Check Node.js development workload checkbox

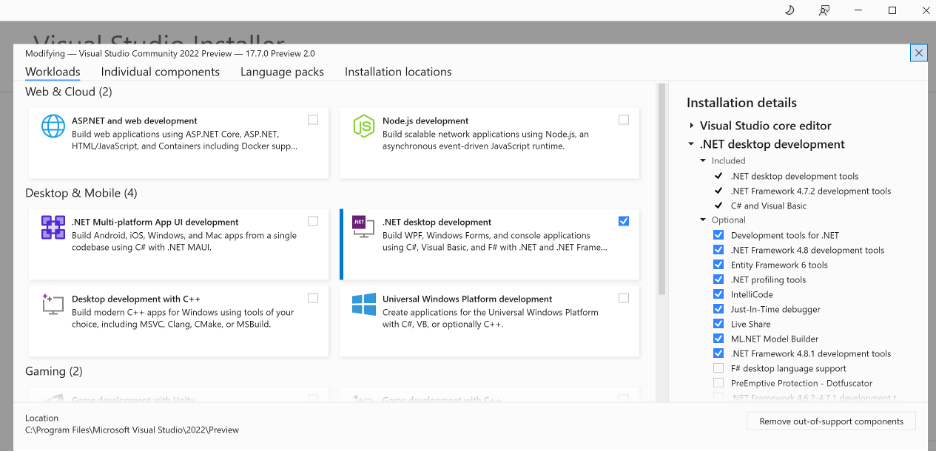pyautogui.click(x=623, y=120)
